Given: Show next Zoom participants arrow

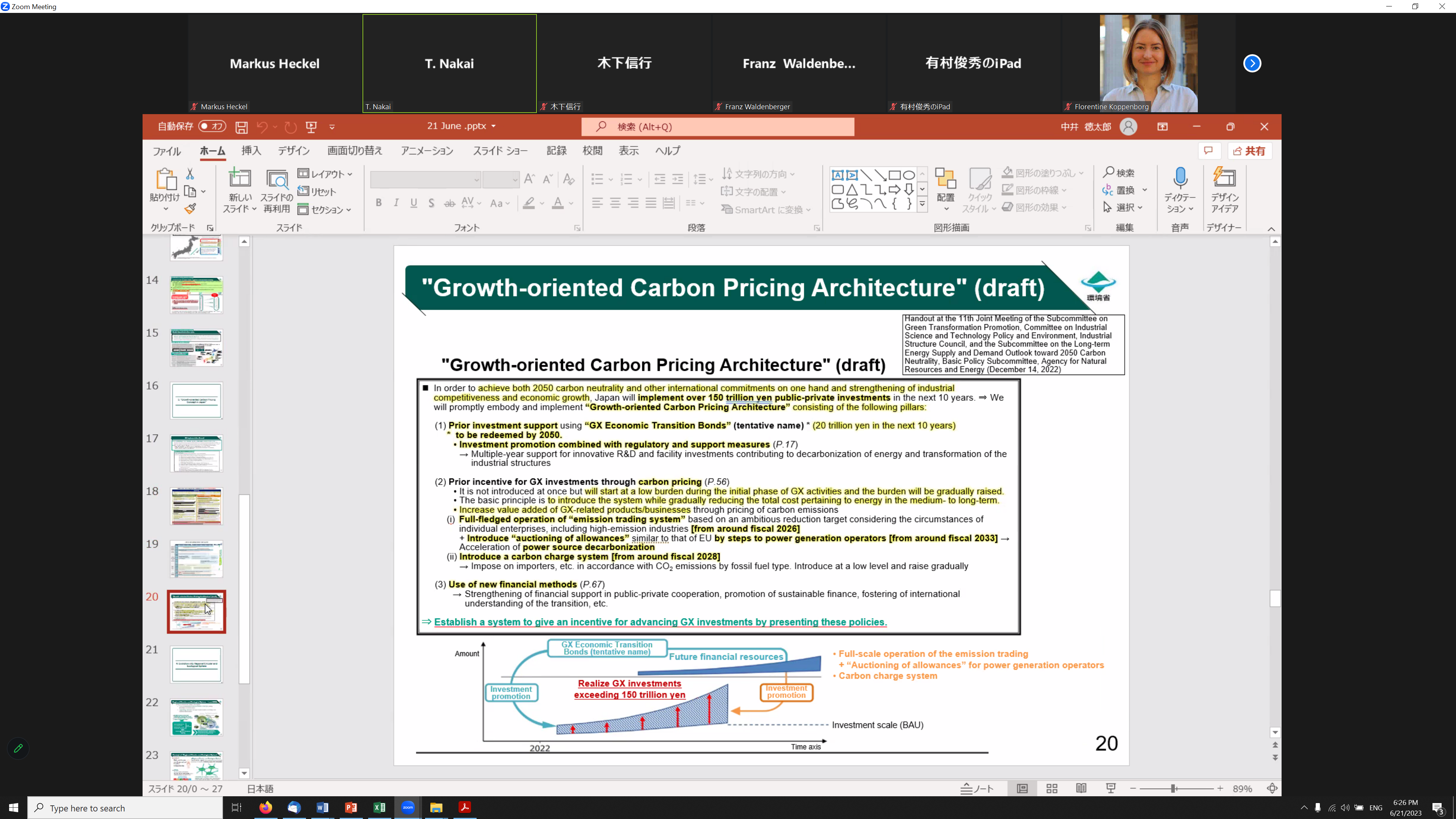Looking at the screenshot, I should pyautogui.click(x=1252, y=63).
